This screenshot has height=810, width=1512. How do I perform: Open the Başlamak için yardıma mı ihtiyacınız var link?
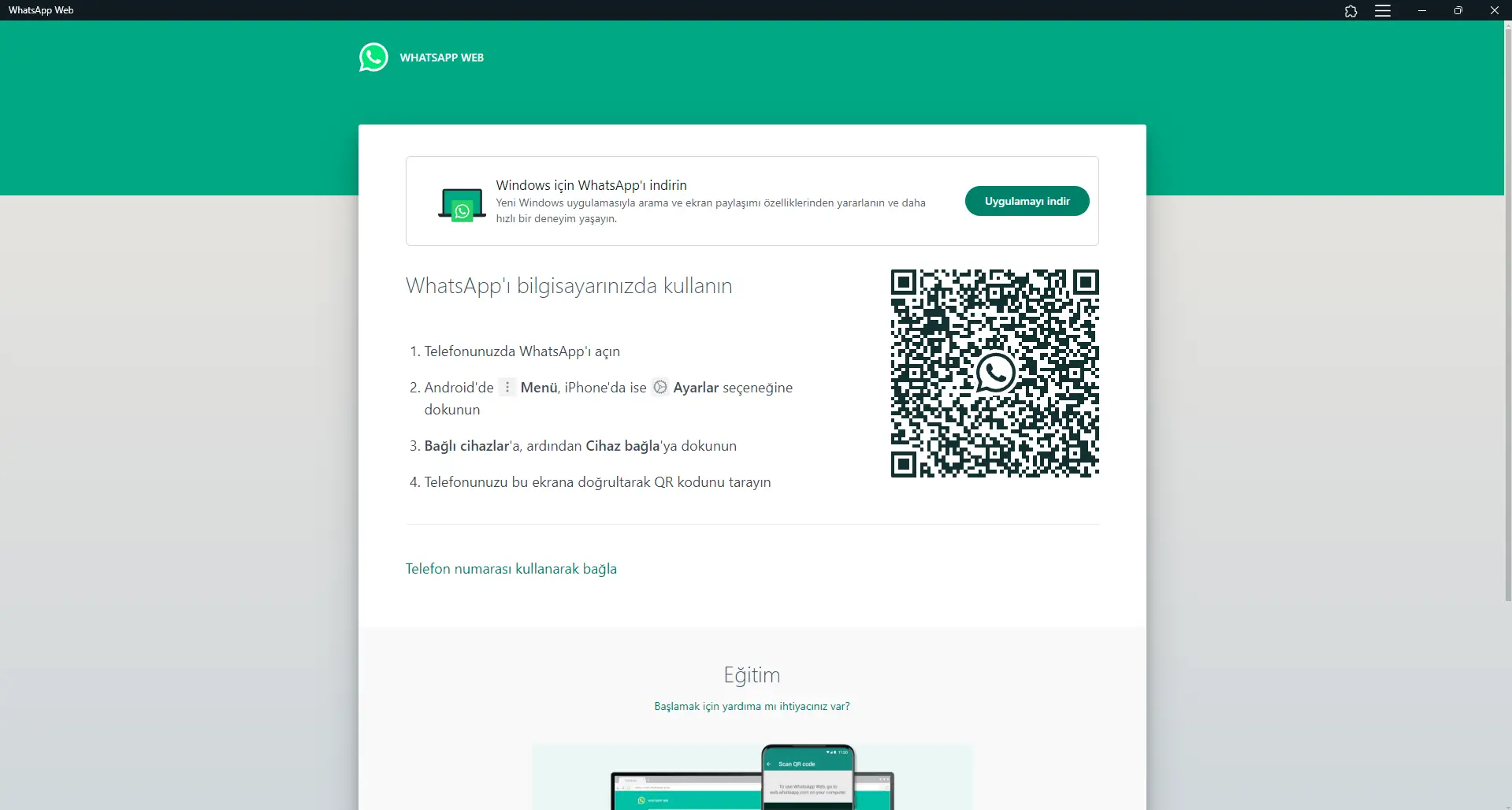[752, 706]
